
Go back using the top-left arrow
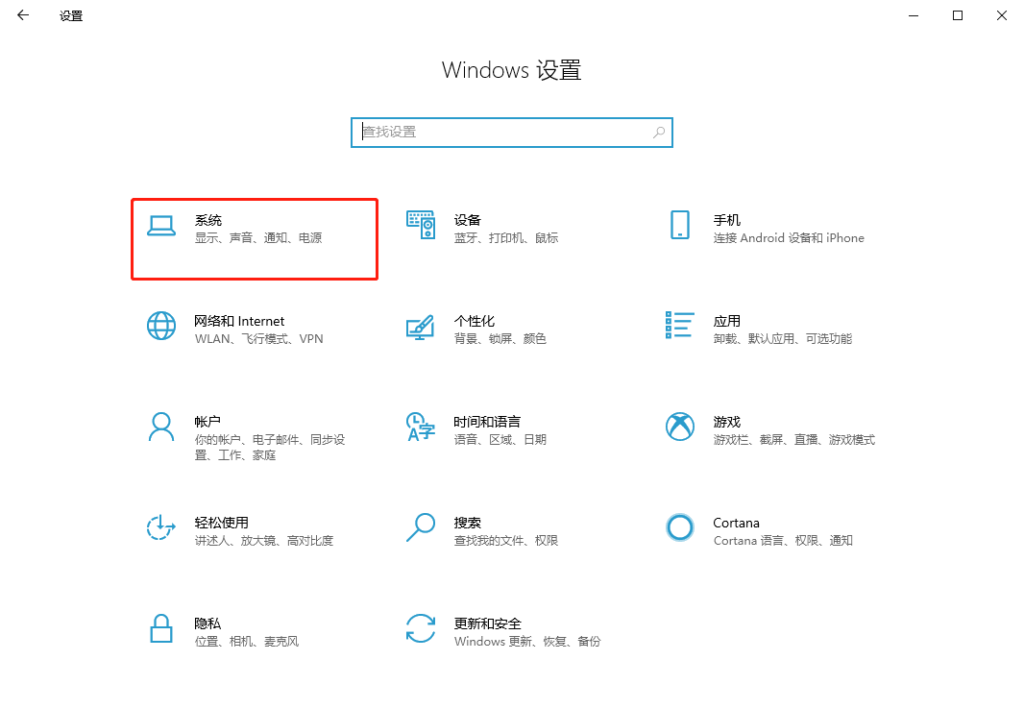[23, 16]
